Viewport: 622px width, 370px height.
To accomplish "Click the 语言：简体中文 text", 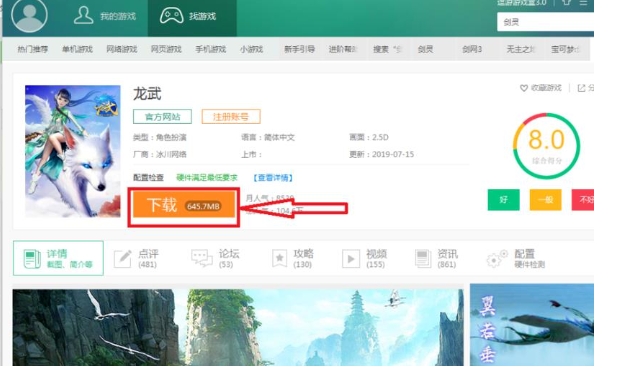I will point(268,137).
